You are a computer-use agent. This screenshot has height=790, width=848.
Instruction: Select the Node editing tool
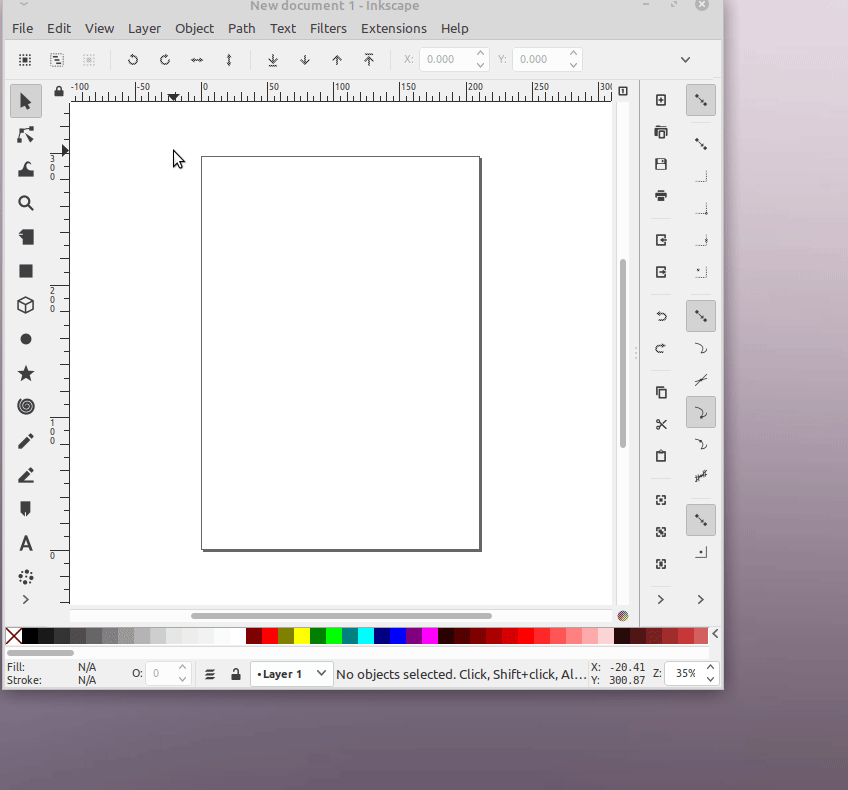(x=26, y=135)
